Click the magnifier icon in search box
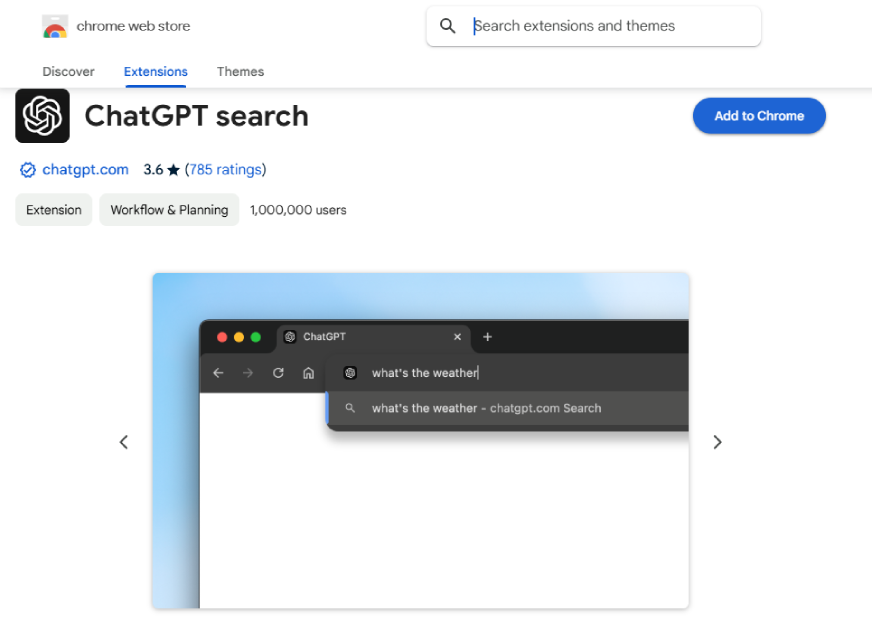Viewport: 872px width, 622px height. (x=448, y=26)
